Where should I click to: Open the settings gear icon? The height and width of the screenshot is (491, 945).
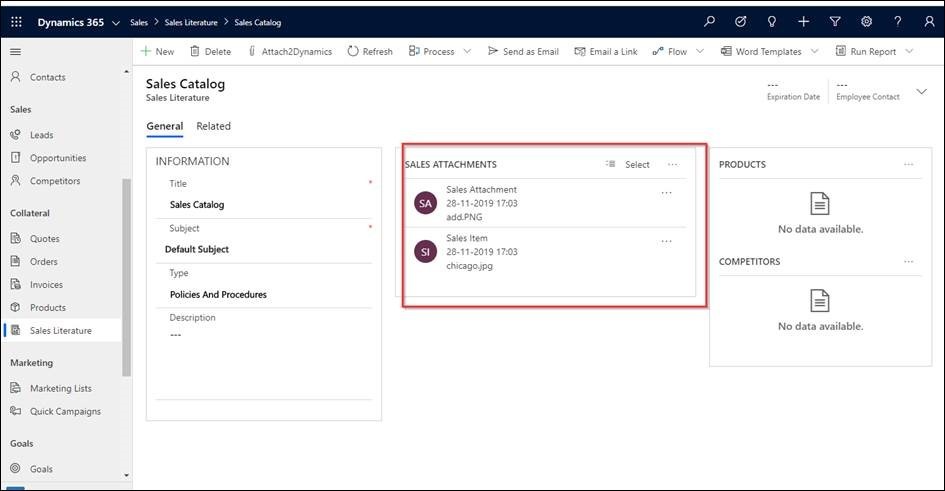tap(866, 22)
